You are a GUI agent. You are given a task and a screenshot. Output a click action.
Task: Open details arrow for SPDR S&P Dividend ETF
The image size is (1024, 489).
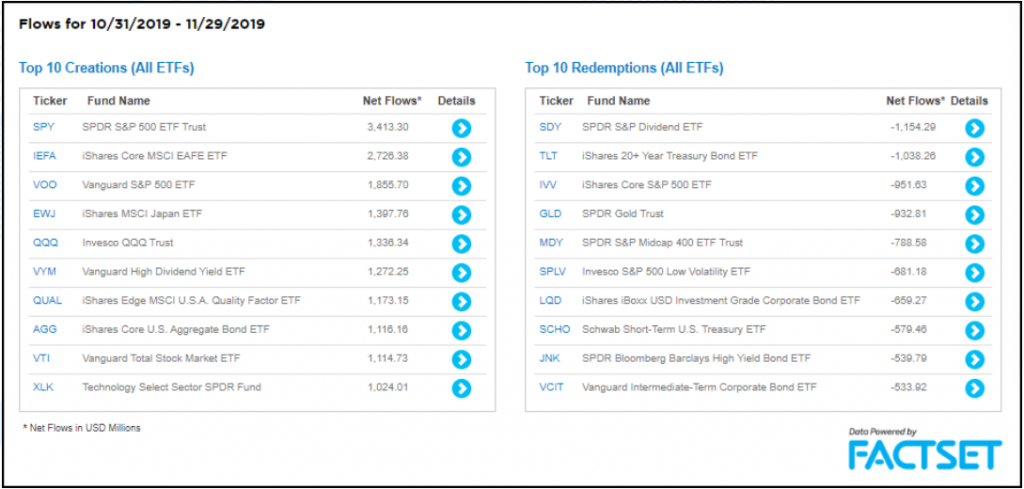(x=974, y=128)
